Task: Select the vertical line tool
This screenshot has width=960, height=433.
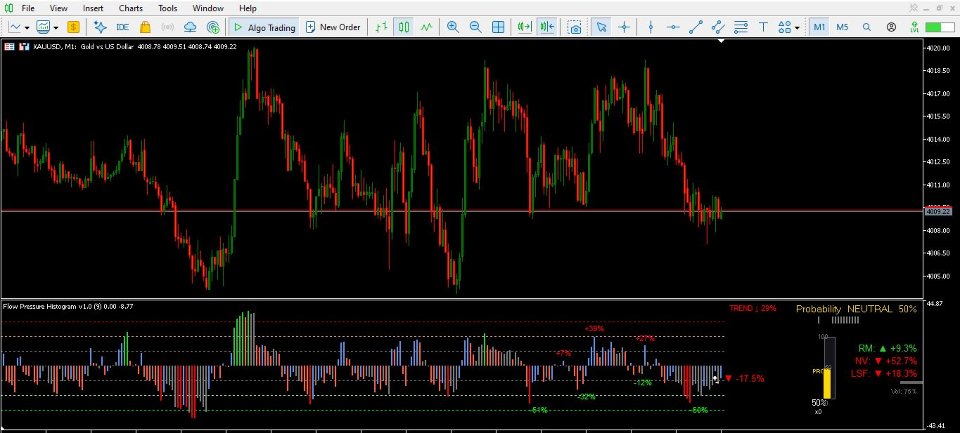Action: click(651, 28)
